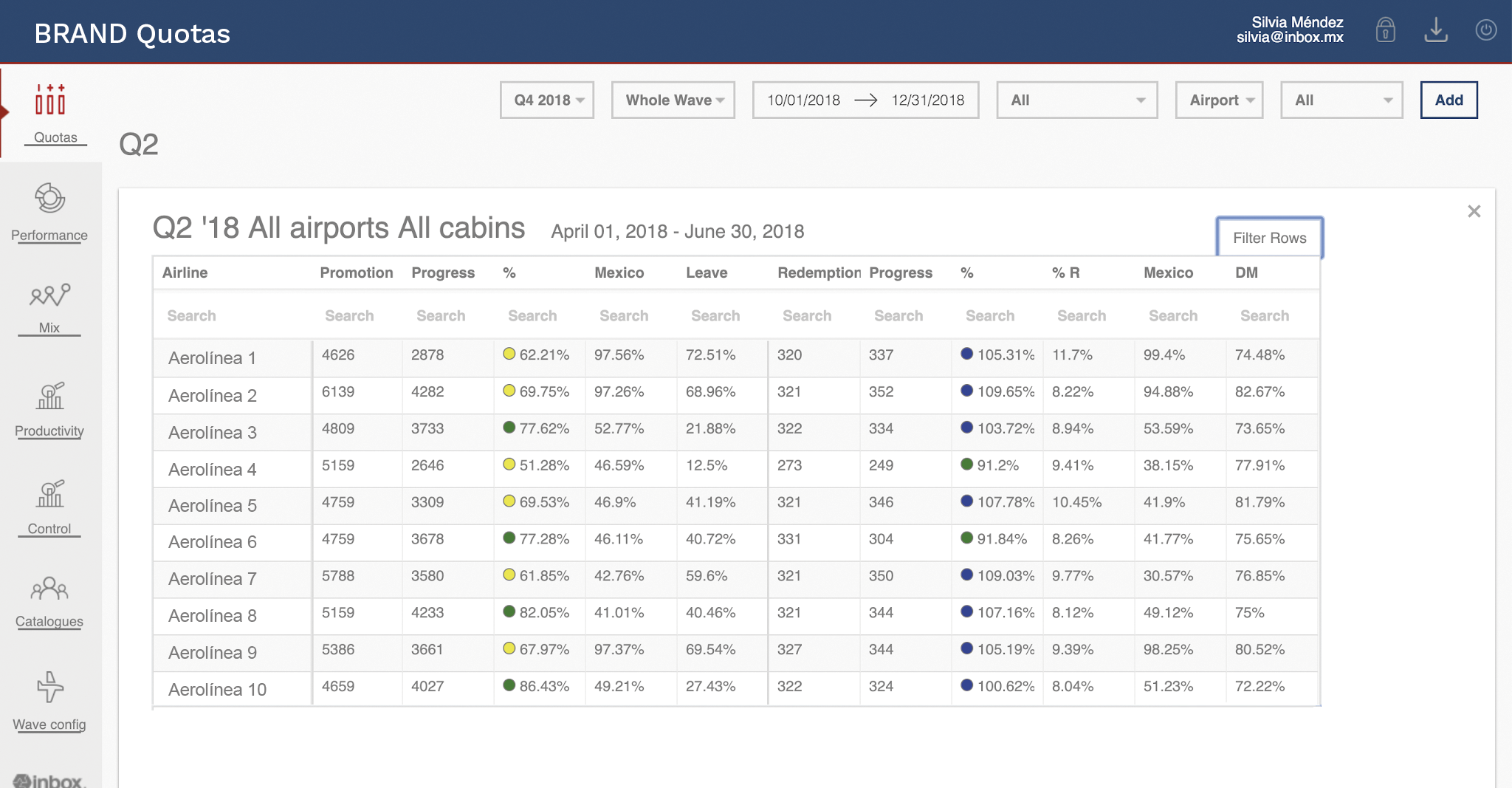1512x788 pixels.
Task: Click the Filter Rows button
Action: coord(1269,238)
